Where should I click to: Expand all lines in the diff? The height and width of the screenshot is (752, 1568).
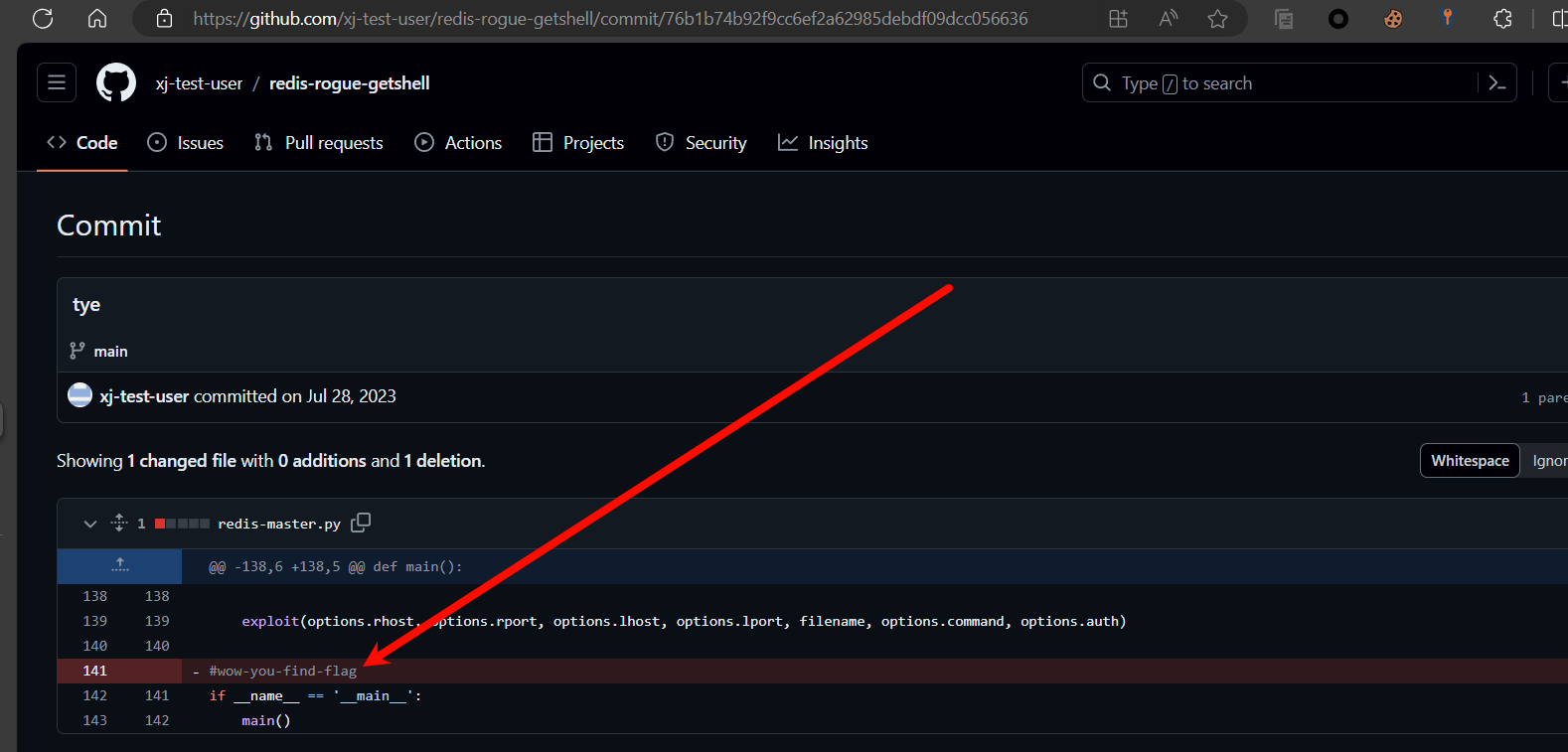[x=119, y=523]
